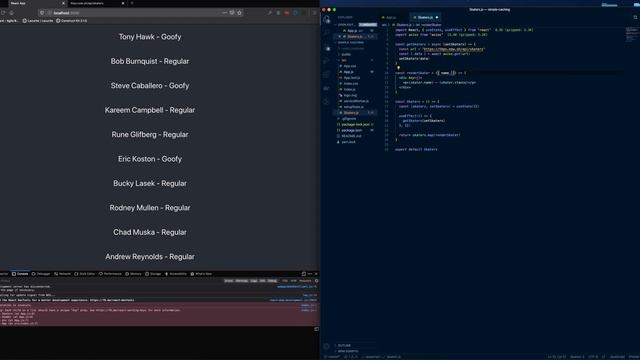
Task: Open the Accessibility tab in DevTools
Action: (176, 274)
